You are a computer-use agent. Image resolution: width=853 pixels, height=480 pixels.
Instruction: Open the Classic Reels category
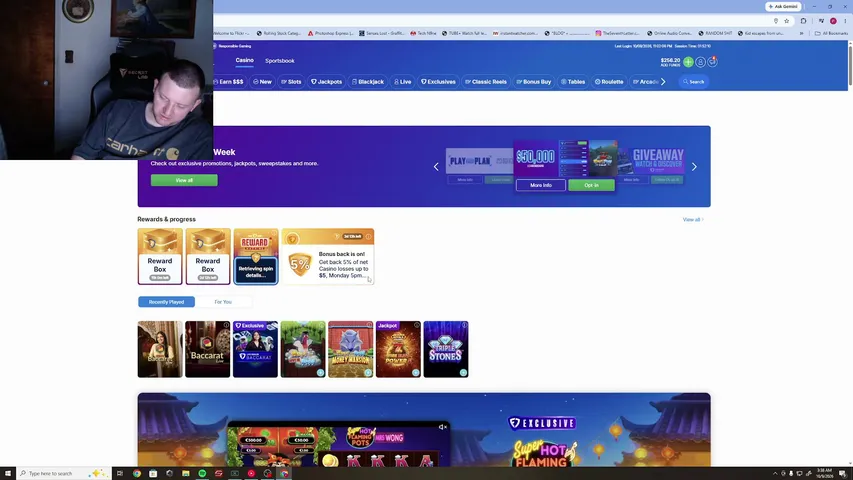point(486,82)
